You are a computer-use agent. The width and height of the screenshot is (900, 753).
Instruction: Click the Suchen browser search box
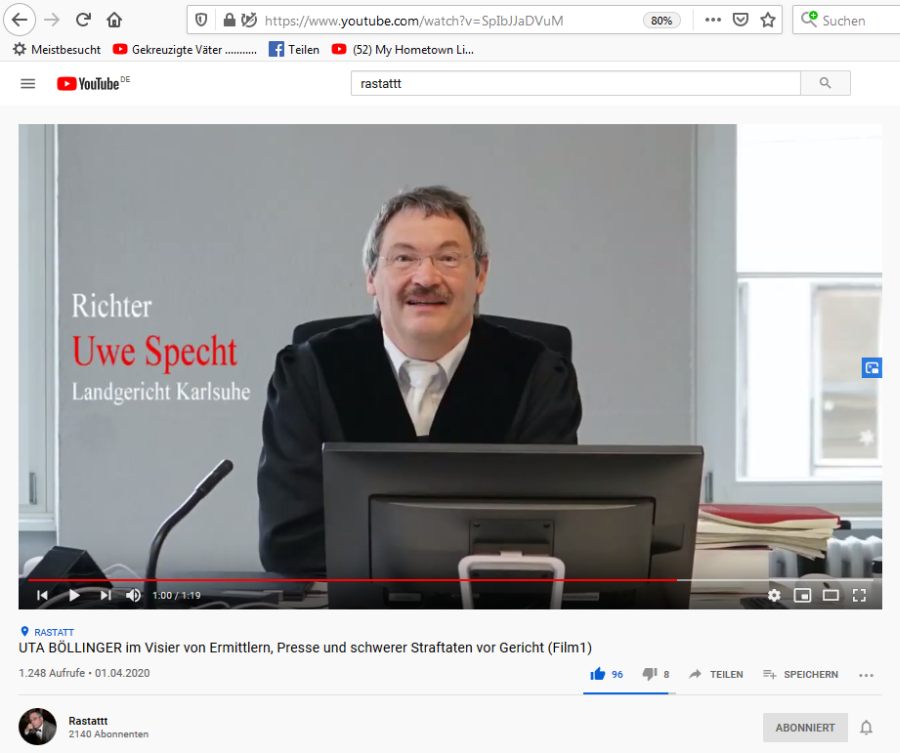(846, 21)
